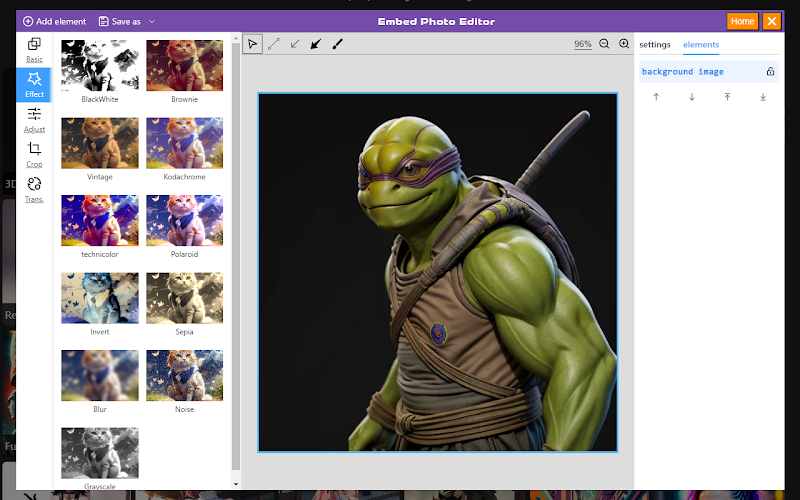Click the effects scrollbar down arrow
The width and height of the screenshot is (800, 500).
point(236,484)
